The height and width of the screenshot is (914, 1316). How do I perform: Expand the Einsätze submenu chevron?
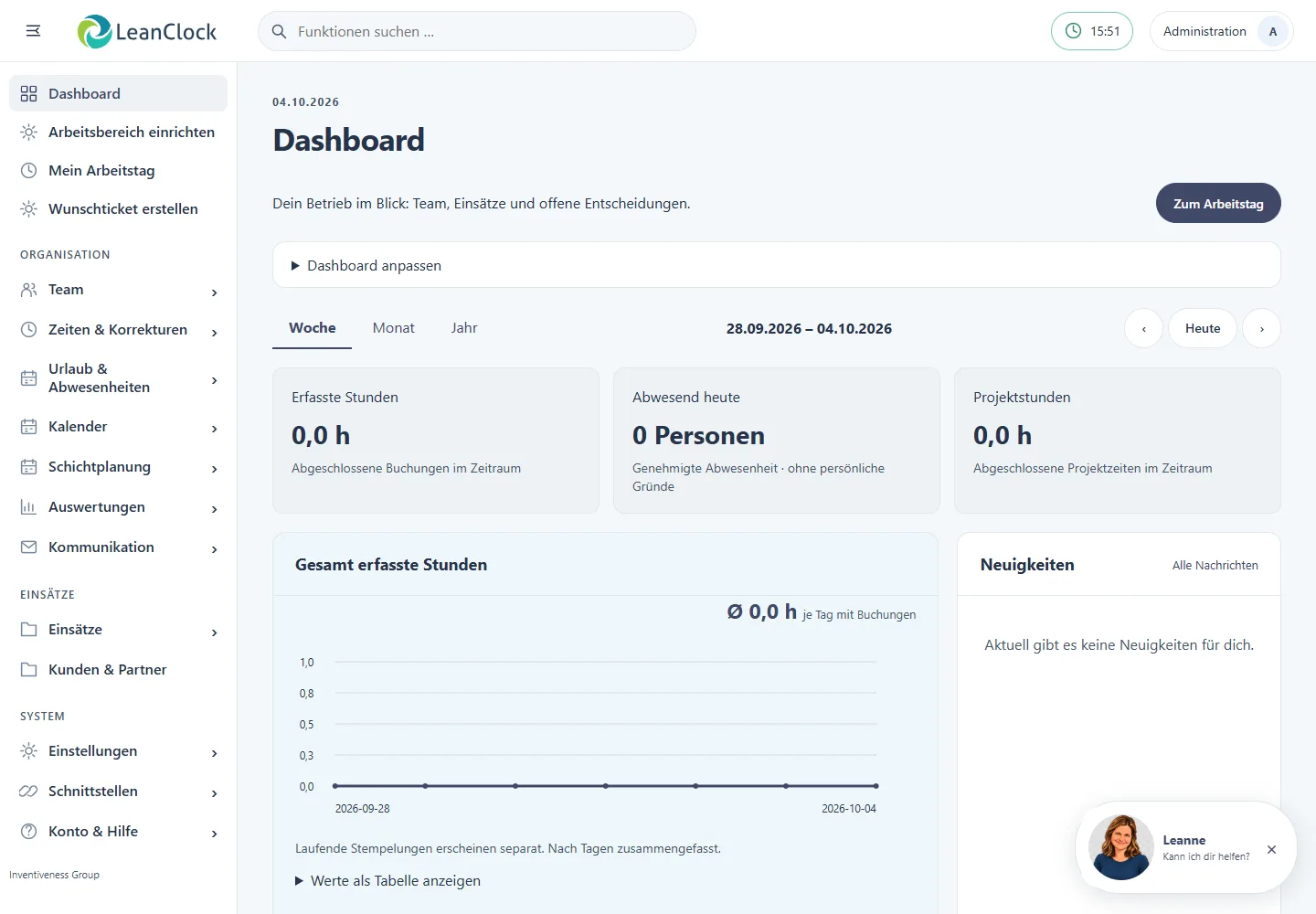click(215, 632)
